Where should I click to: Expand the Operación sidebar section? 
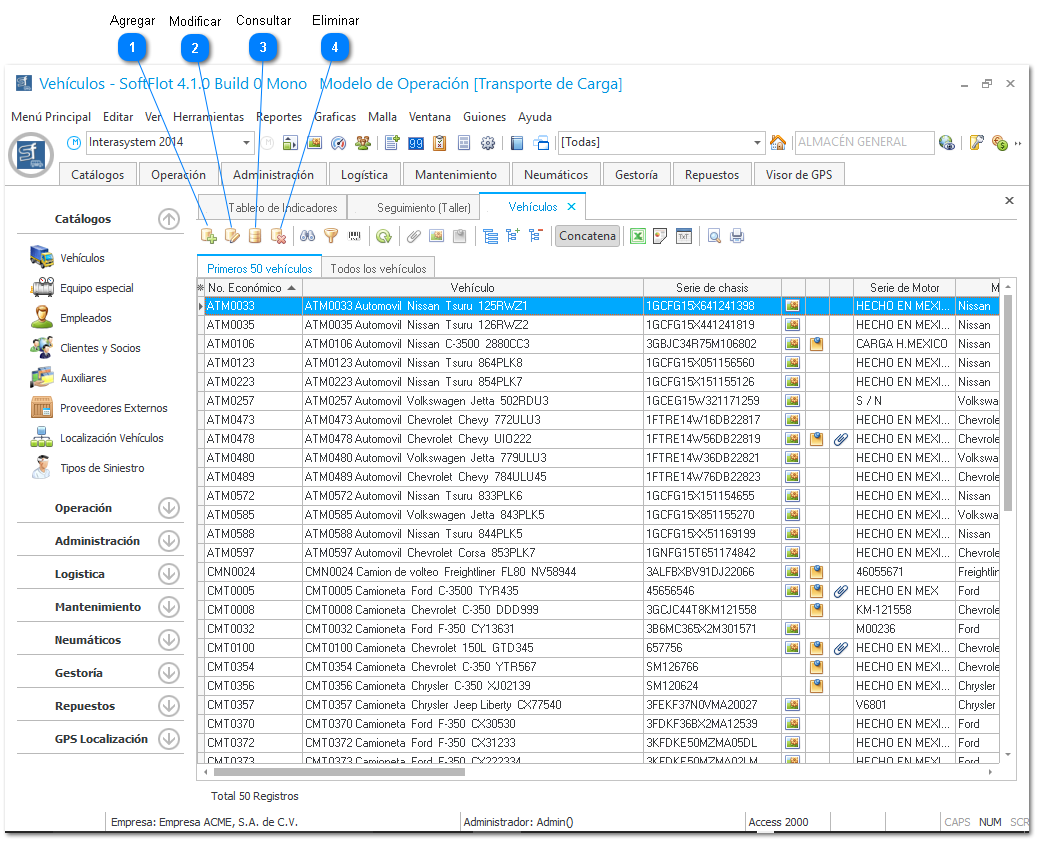point(169,508)
